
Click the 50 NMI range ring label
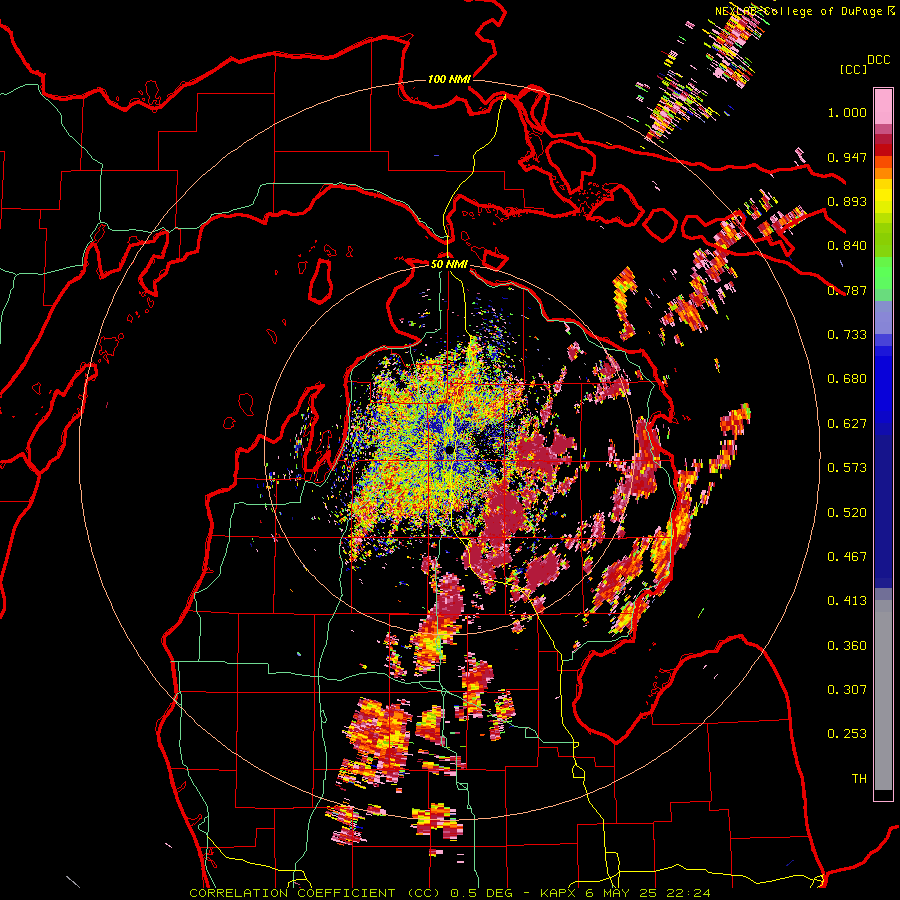coord(449,265)
